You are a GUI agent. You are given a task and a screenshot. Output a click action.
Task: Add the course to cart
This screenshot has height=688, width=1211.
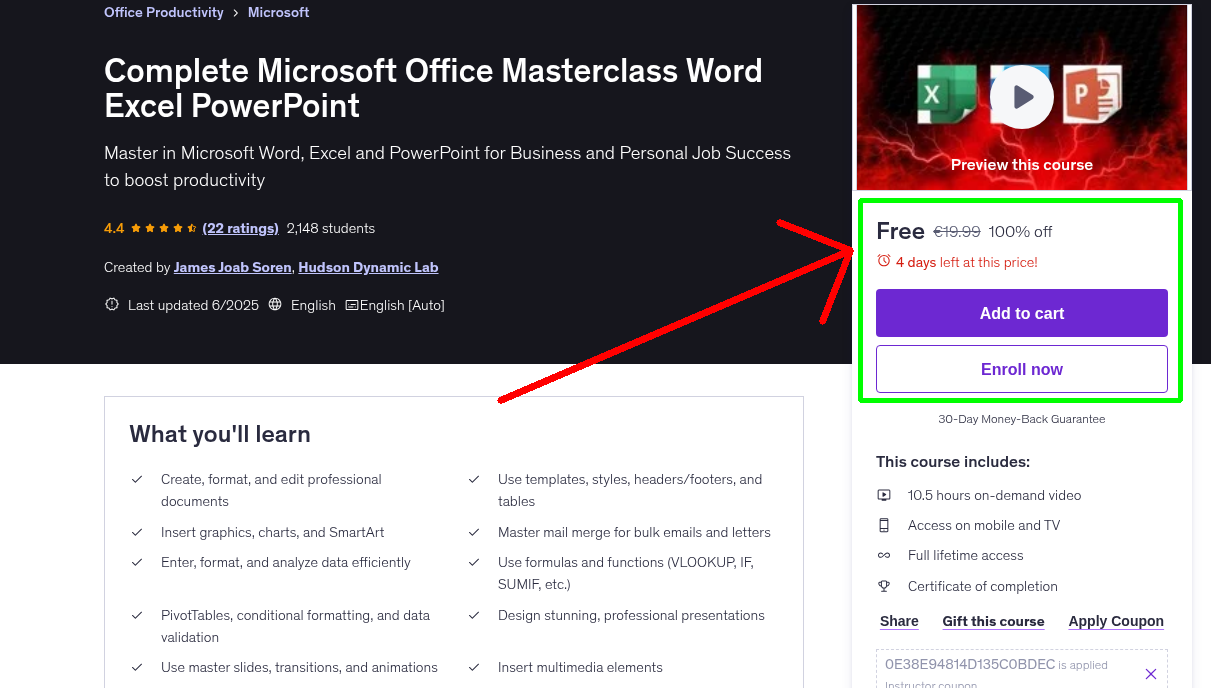1022,313
